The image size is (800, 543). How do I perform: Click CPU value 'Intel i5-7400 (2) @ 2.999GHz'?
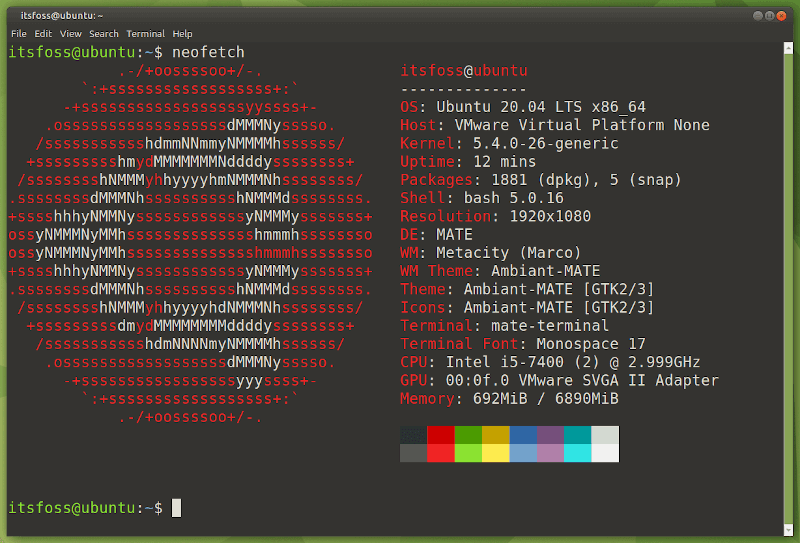pyautogui.click(x=573, y=362)
